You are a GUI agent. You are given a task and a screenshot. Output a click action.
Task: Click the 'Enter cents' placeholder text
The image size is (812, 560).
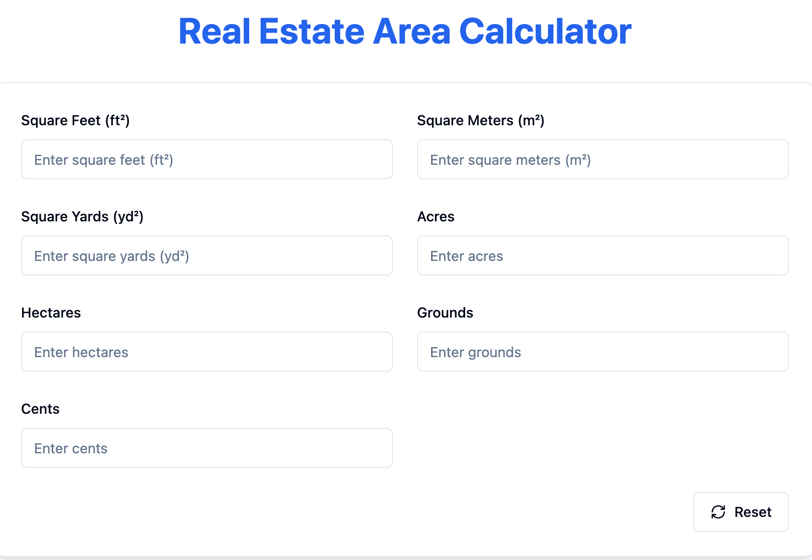pos(70,448)
